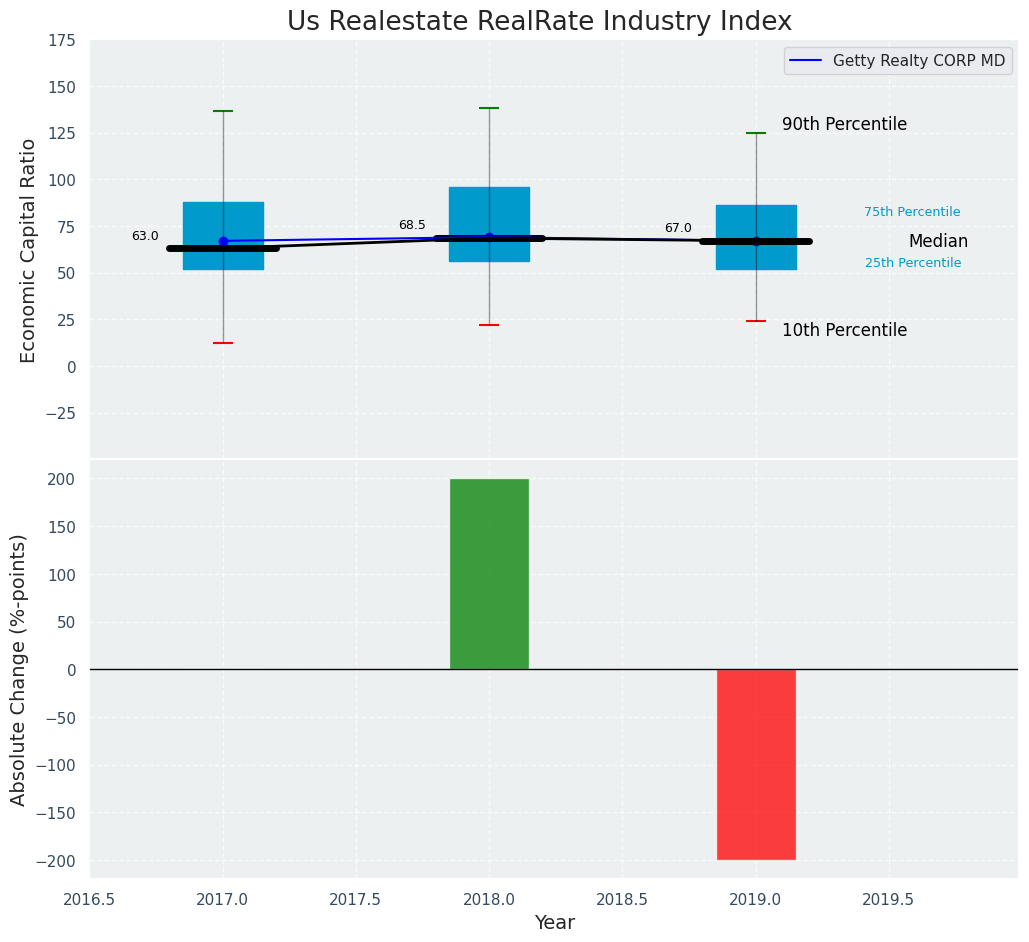Click the Median annotation label

click(x=938, y=242)
